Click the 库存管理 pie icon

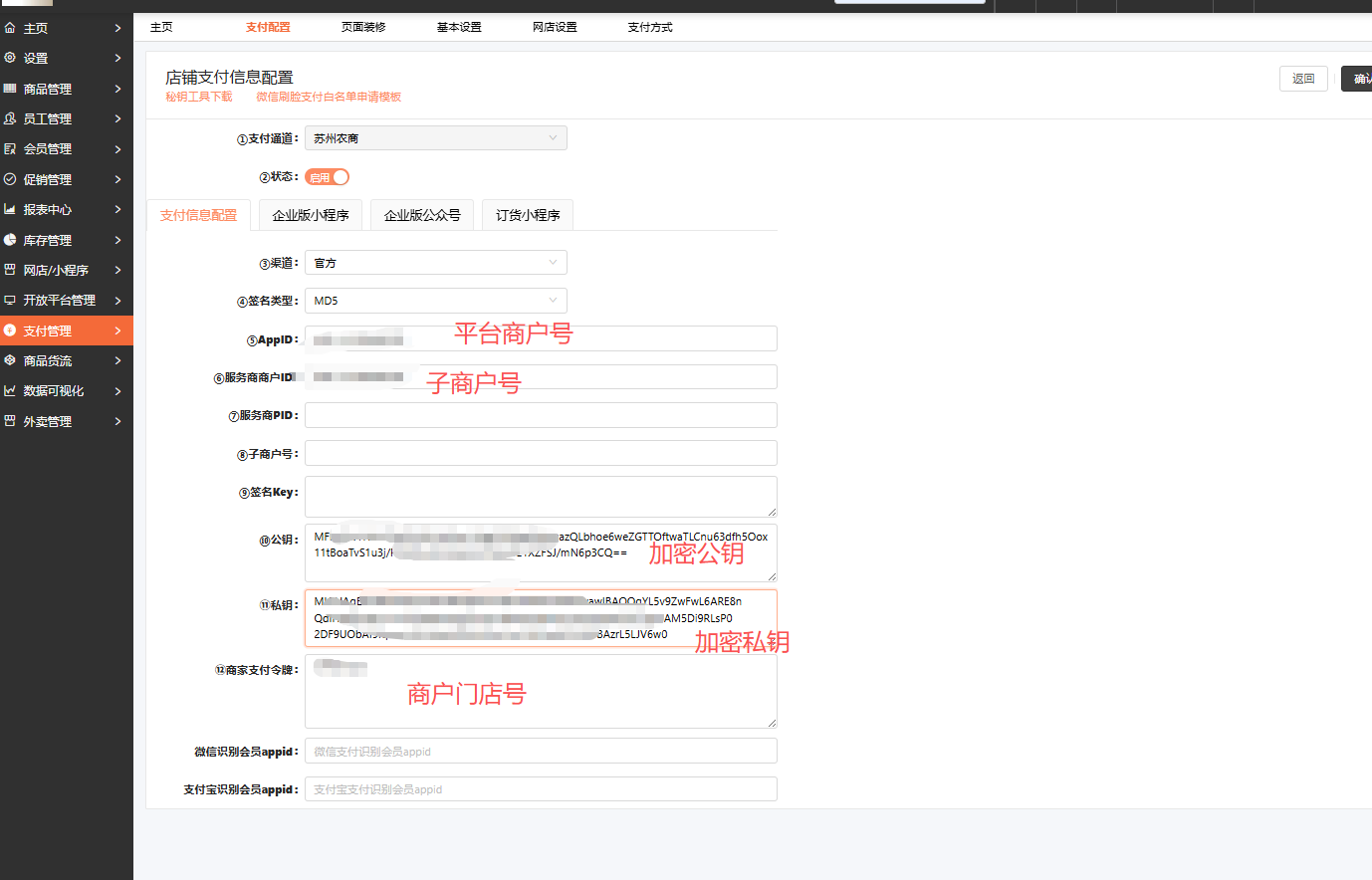[x=10, y=240]
